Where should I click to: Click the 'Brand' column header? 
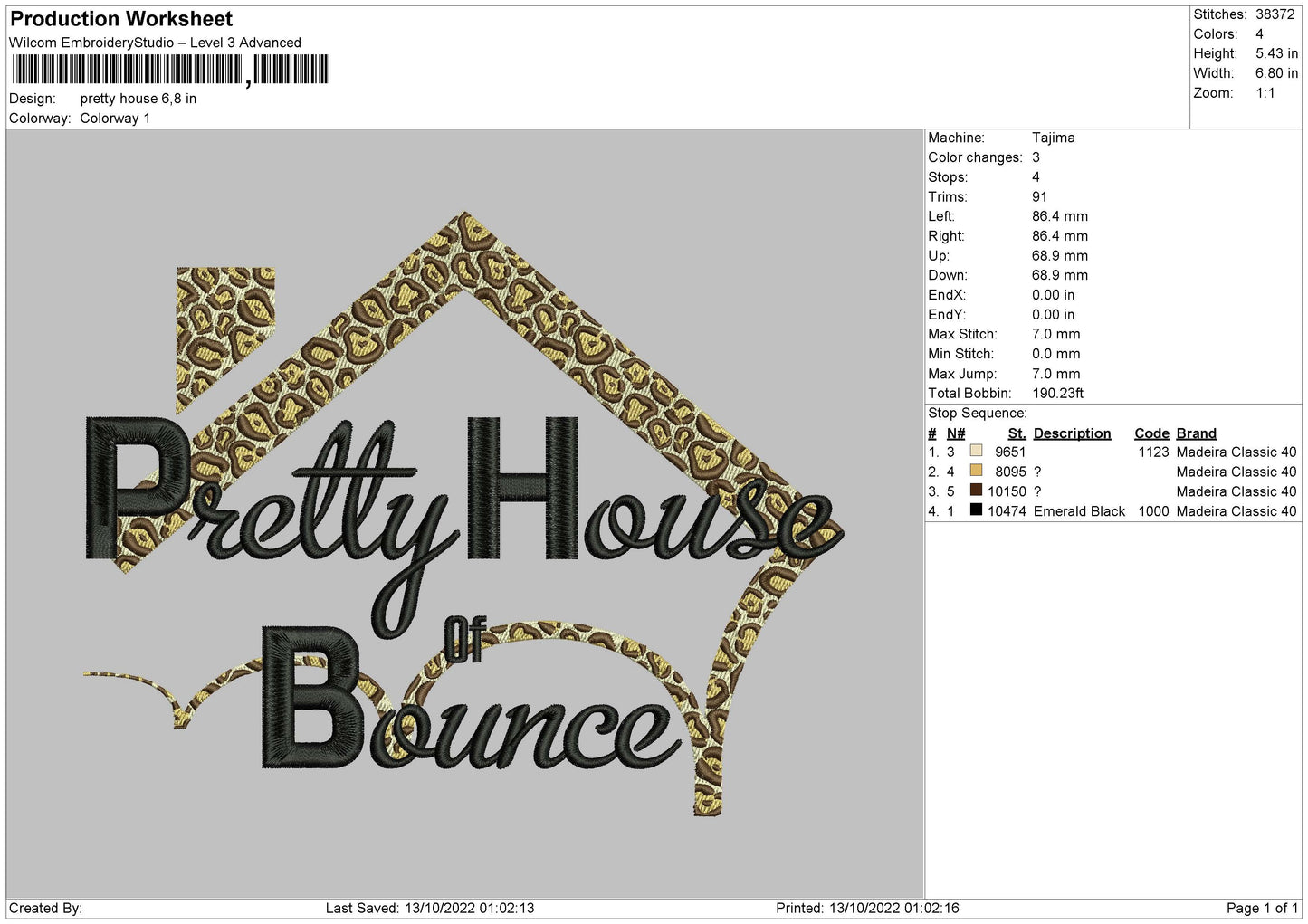pyautogui.click(x=1197, y=433)
